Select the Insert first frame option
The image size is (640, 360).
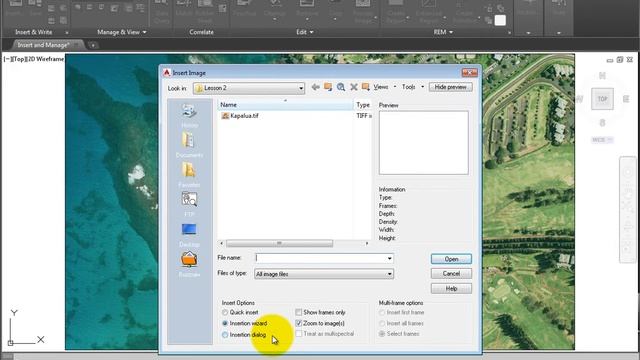click(x=382, y=312)
